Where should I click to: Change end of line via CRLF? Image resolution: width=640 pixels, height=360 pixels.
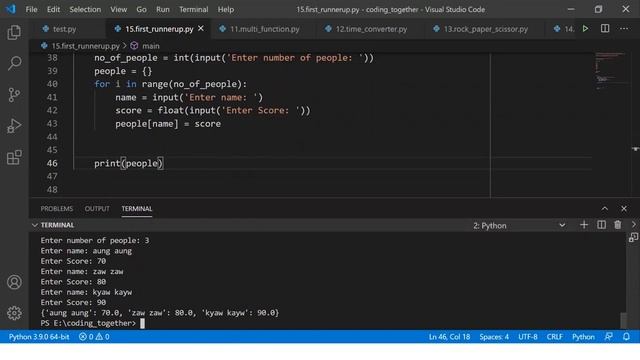pyautogui.click(x=555, y=337)
